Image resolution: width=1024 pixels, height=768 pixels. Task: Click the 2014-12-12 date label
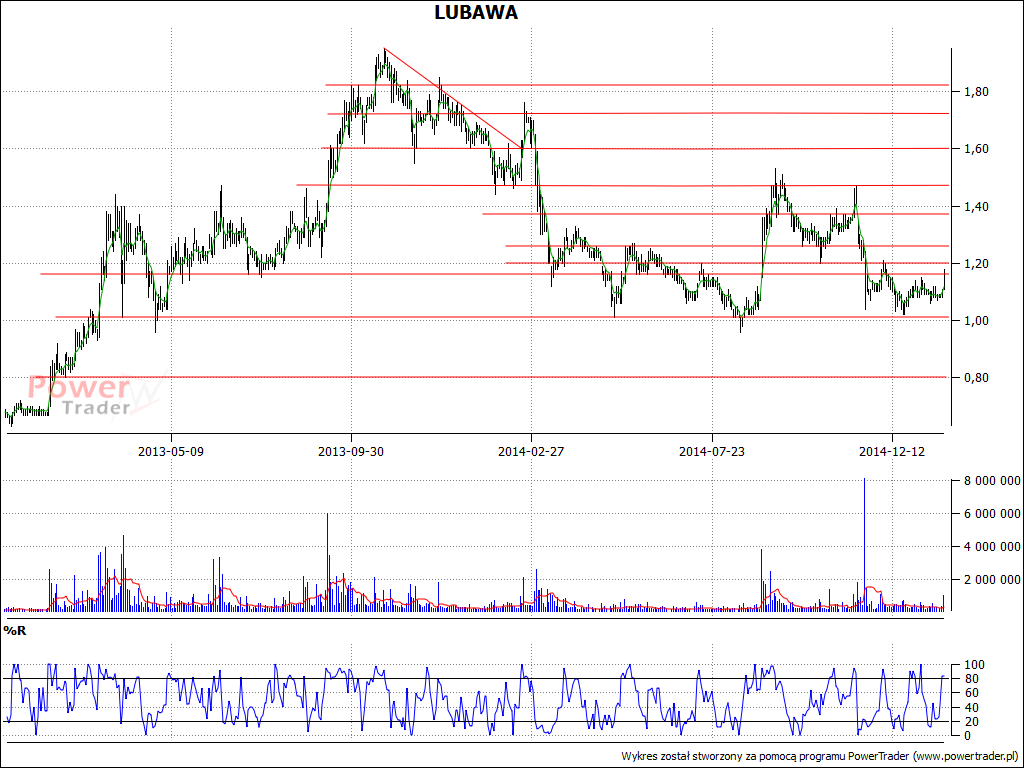tap(892, 452)
